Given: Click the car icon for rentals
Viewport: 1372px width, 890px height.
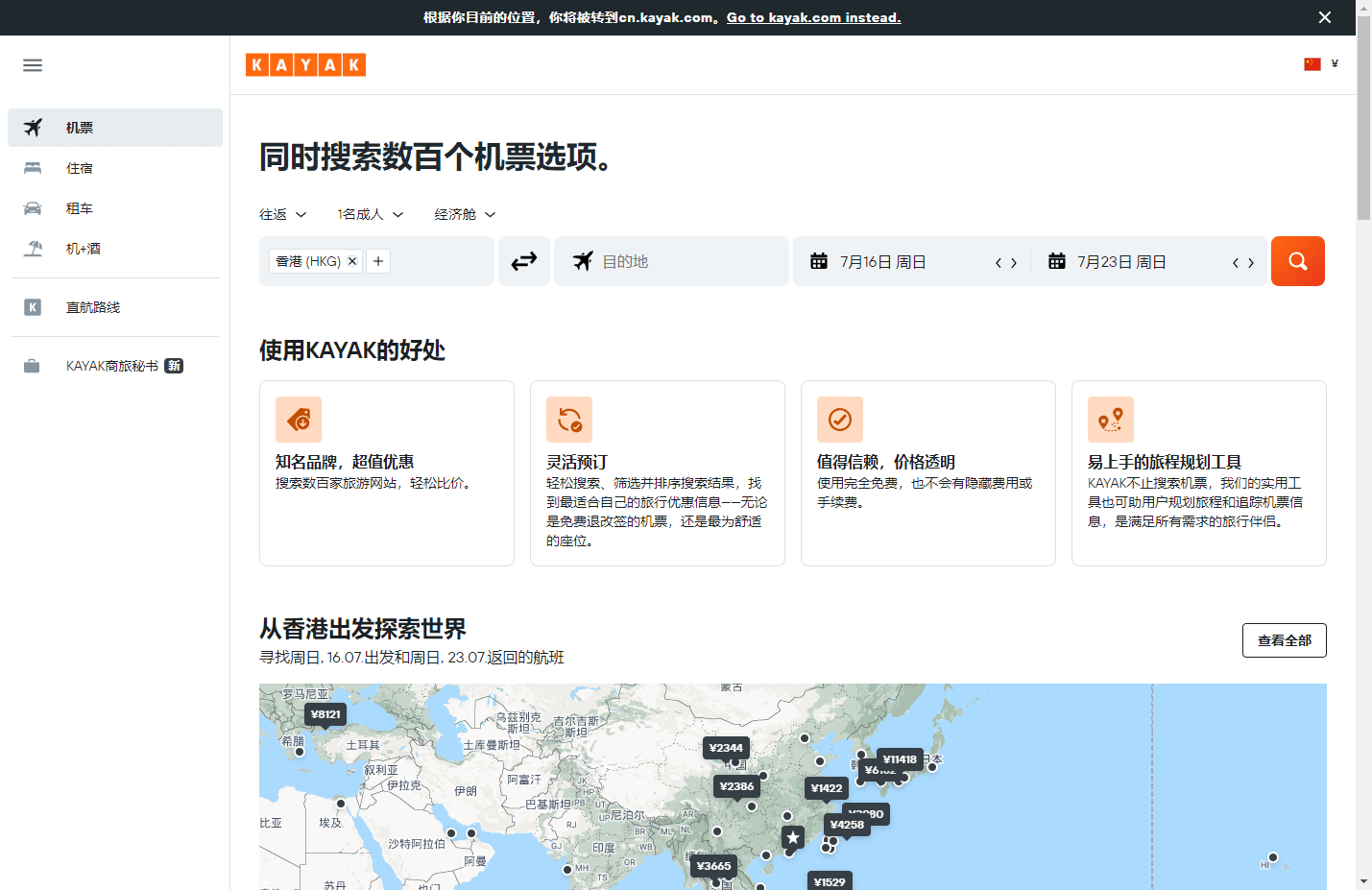Looking at the screenshot, I should click(x=33, y=208).
